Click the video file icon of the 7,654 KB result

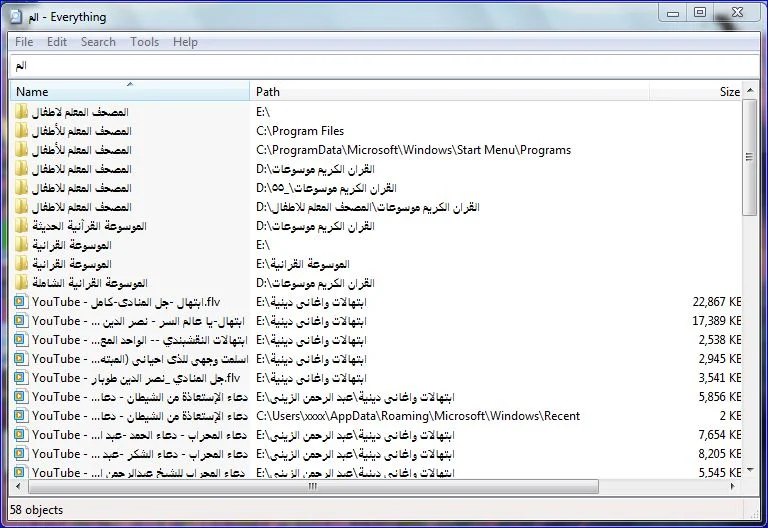21,435
